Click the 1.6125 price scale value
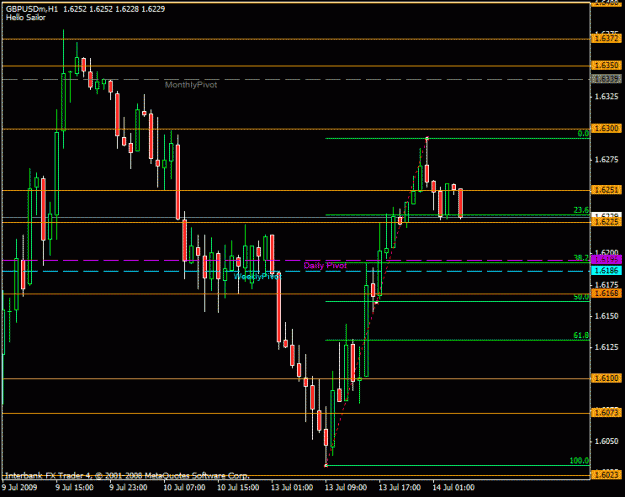This screenshot has width=625, height=497. [607, 348]
